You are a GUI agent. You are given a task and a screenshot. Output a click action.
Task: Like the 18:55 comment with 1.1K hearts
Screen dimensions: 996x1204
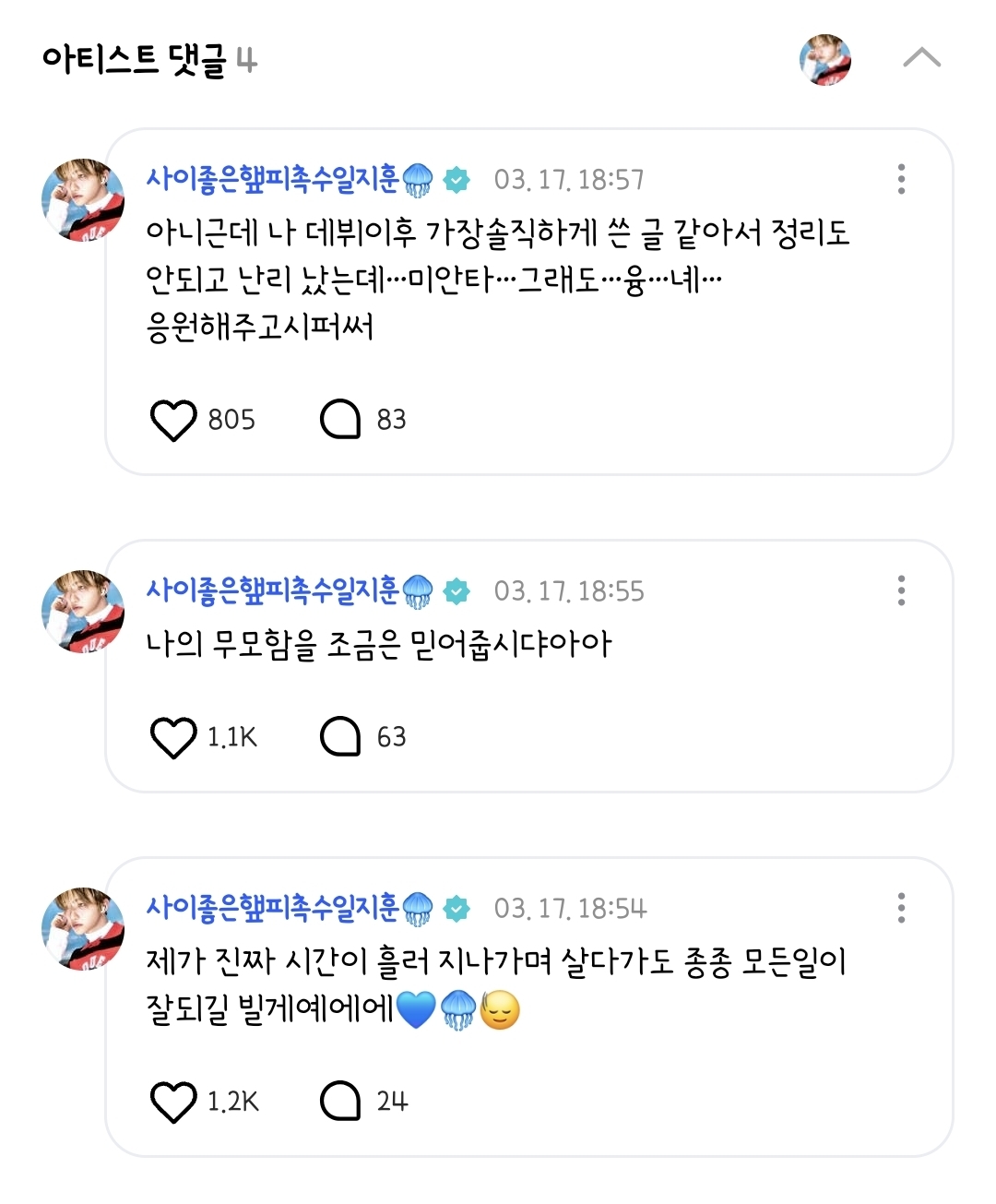pyautogui.click(x=173, y=738)
